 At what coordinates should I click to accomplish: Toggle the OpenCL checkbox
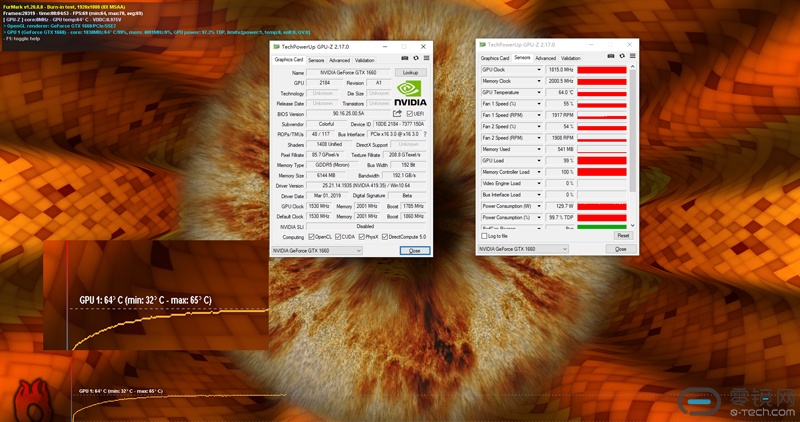point(311,237)
